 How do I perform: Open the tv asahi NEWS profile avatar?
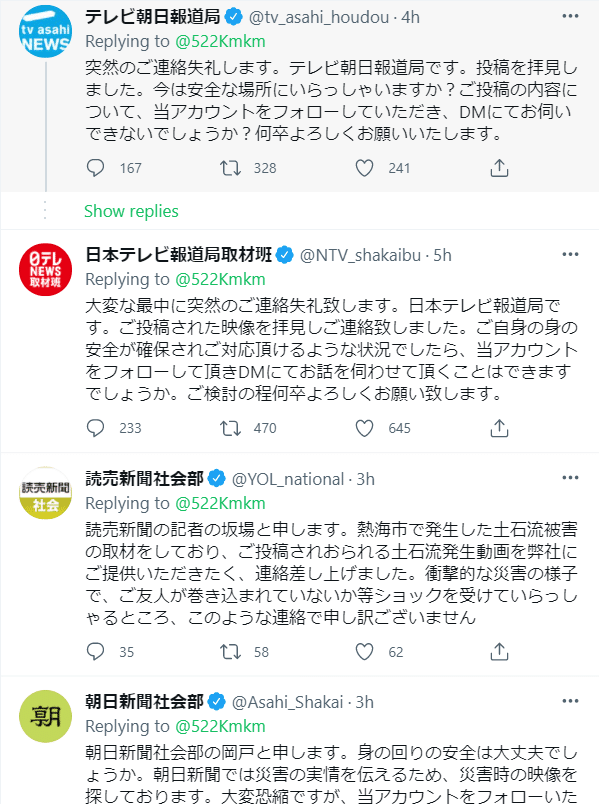point(46,31)
